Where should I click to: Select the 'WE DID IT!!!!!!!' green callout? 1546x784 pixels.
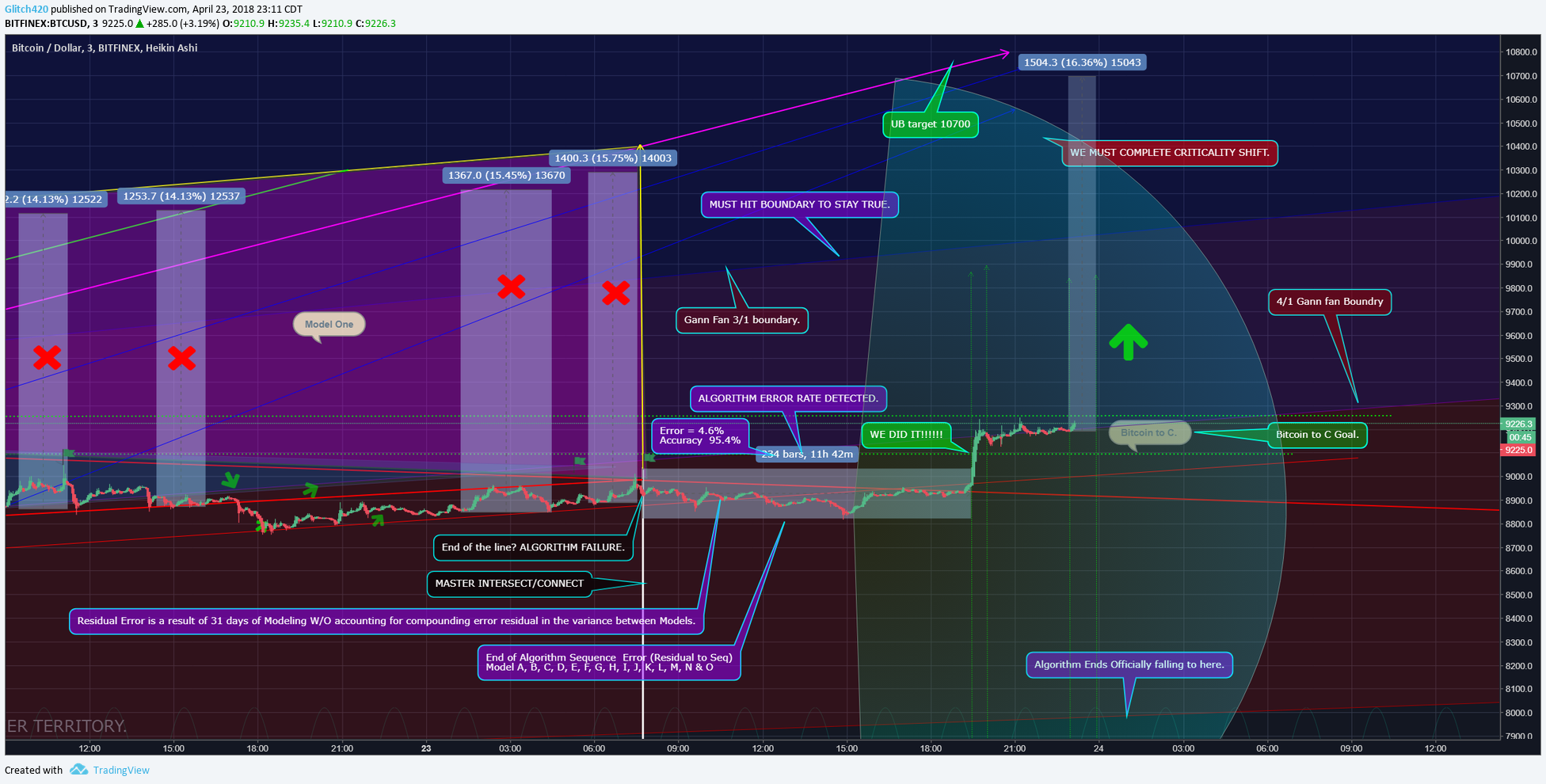[906, 435]
